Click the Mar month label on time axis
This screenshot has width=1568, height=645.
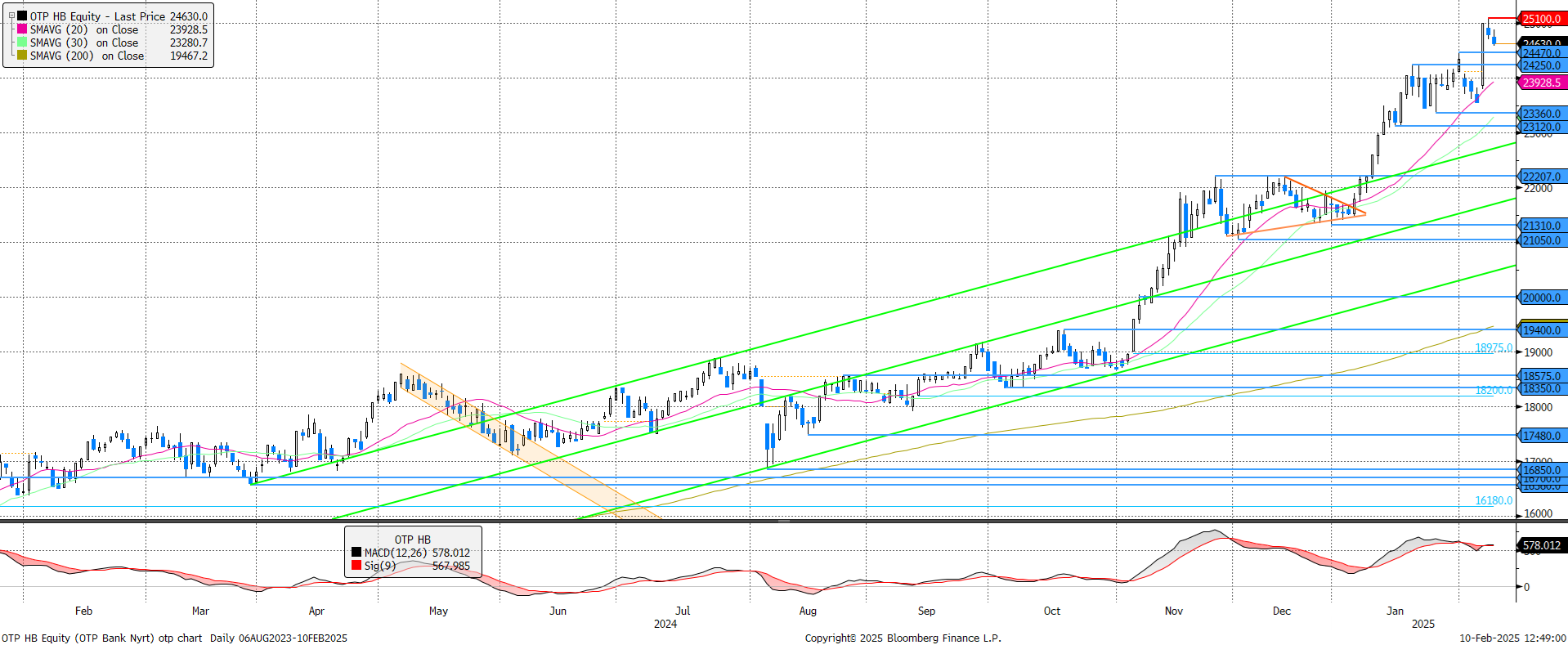(x=200, y=611)
